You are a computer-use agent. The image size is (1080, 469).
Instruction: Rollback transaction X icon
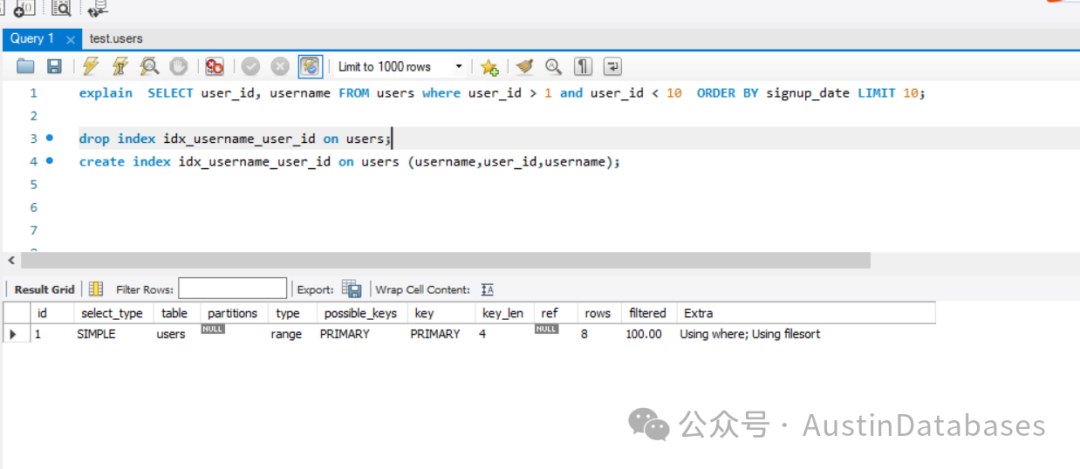pyautogui.click(x=280, y=66)
